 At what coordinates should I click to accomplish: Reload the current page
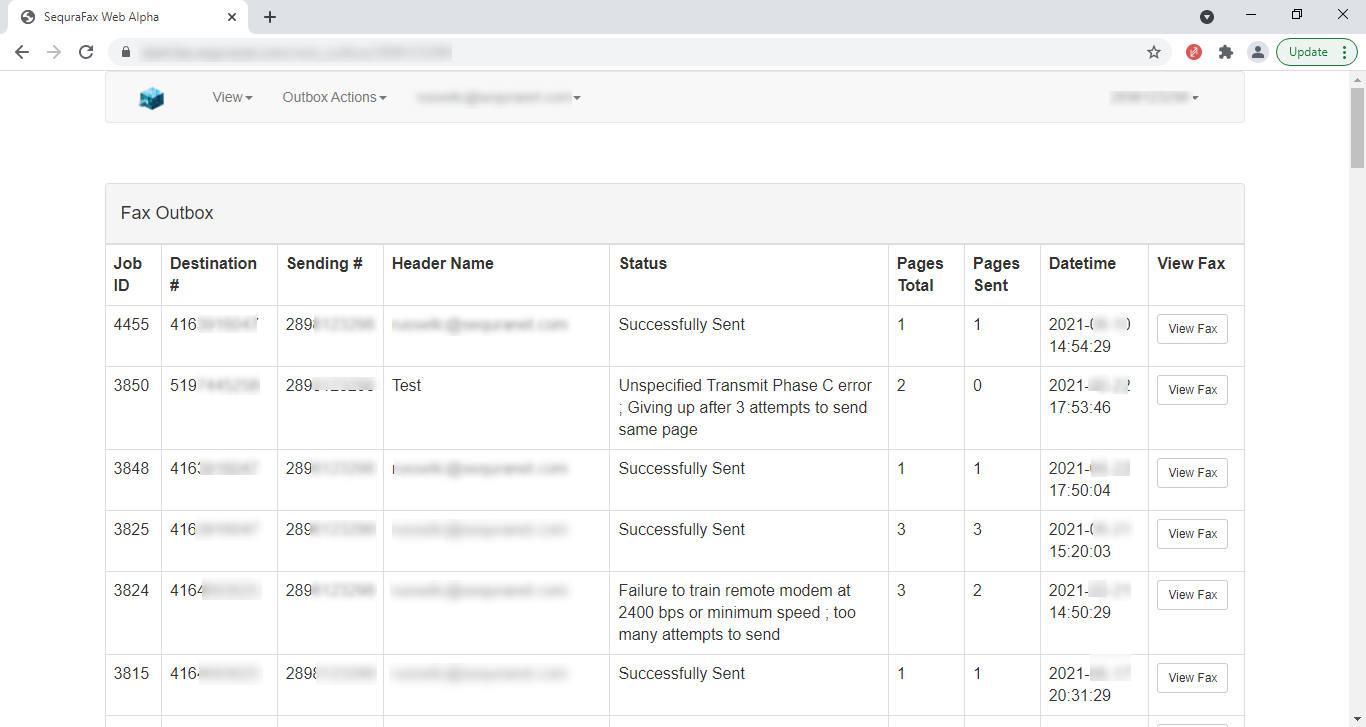click(86, 52)
